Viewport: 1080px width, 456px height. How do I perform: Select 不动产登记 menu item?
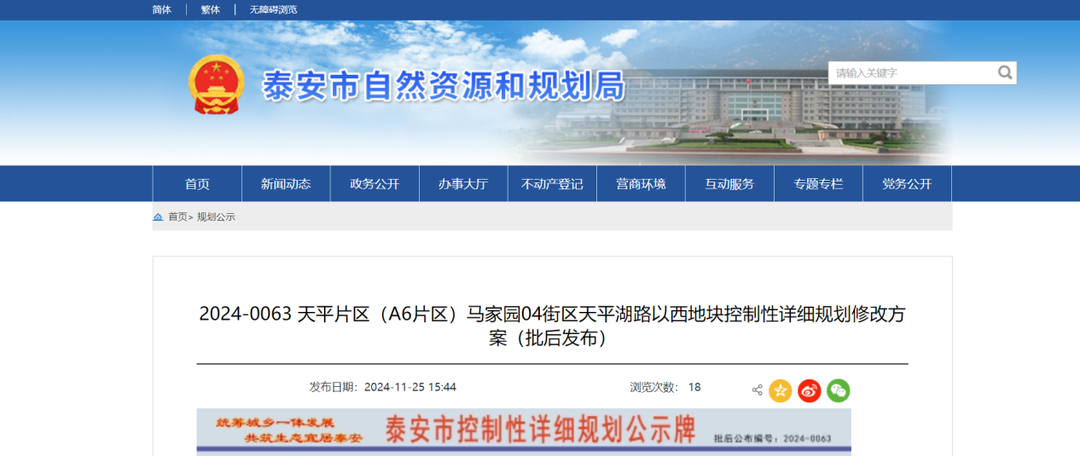552,184
